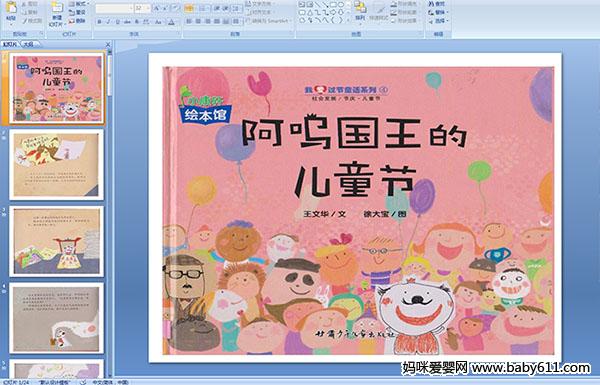Switch to the Slides tab in the slide pane
Viewport: 600px width, 385px height.
[10, 44]
